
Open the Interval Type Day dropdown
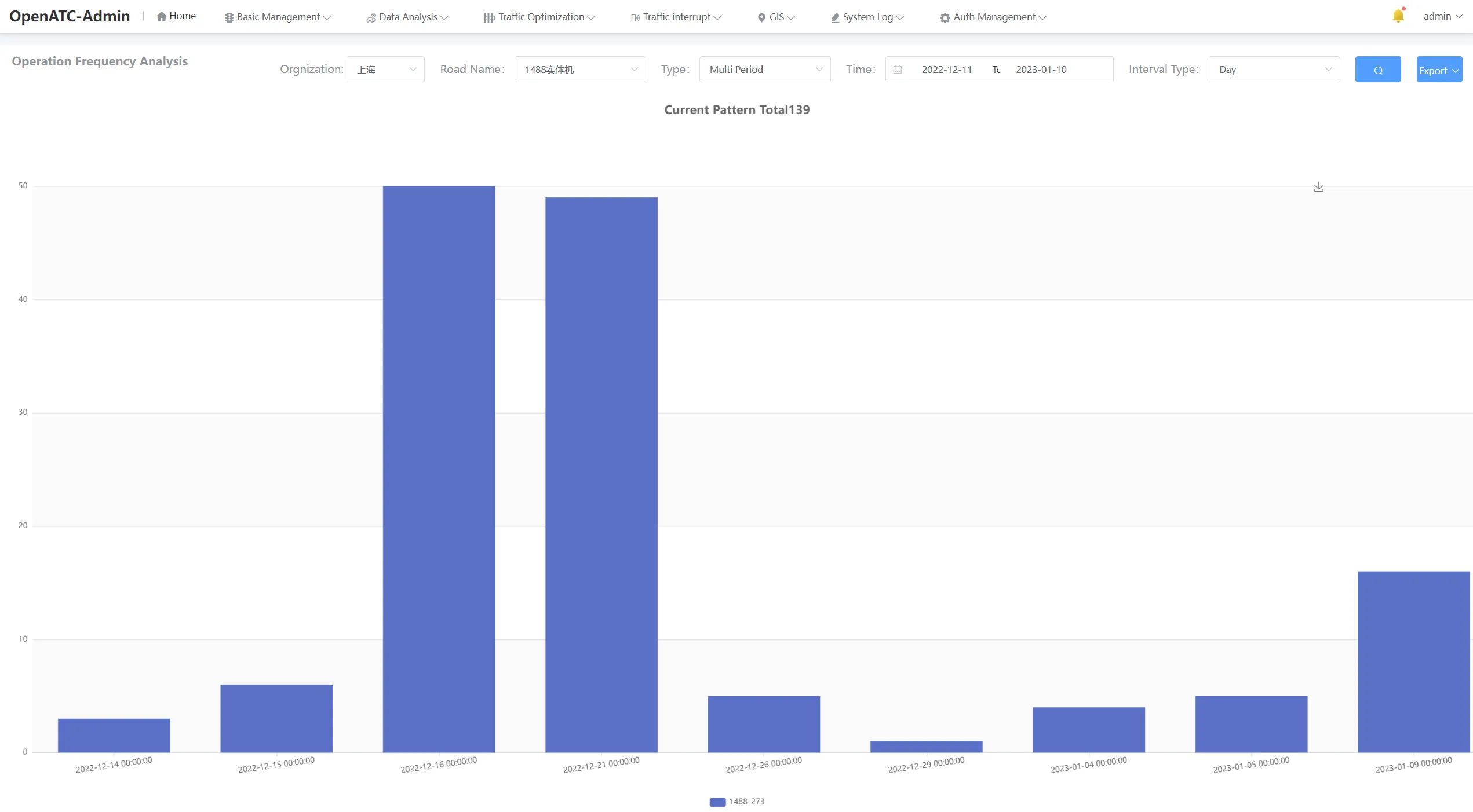1274,70
